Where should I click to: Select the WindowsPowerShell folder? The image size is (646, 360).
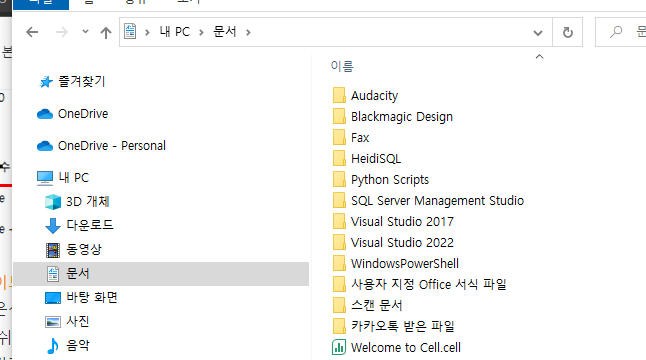[x=405, y=264]
